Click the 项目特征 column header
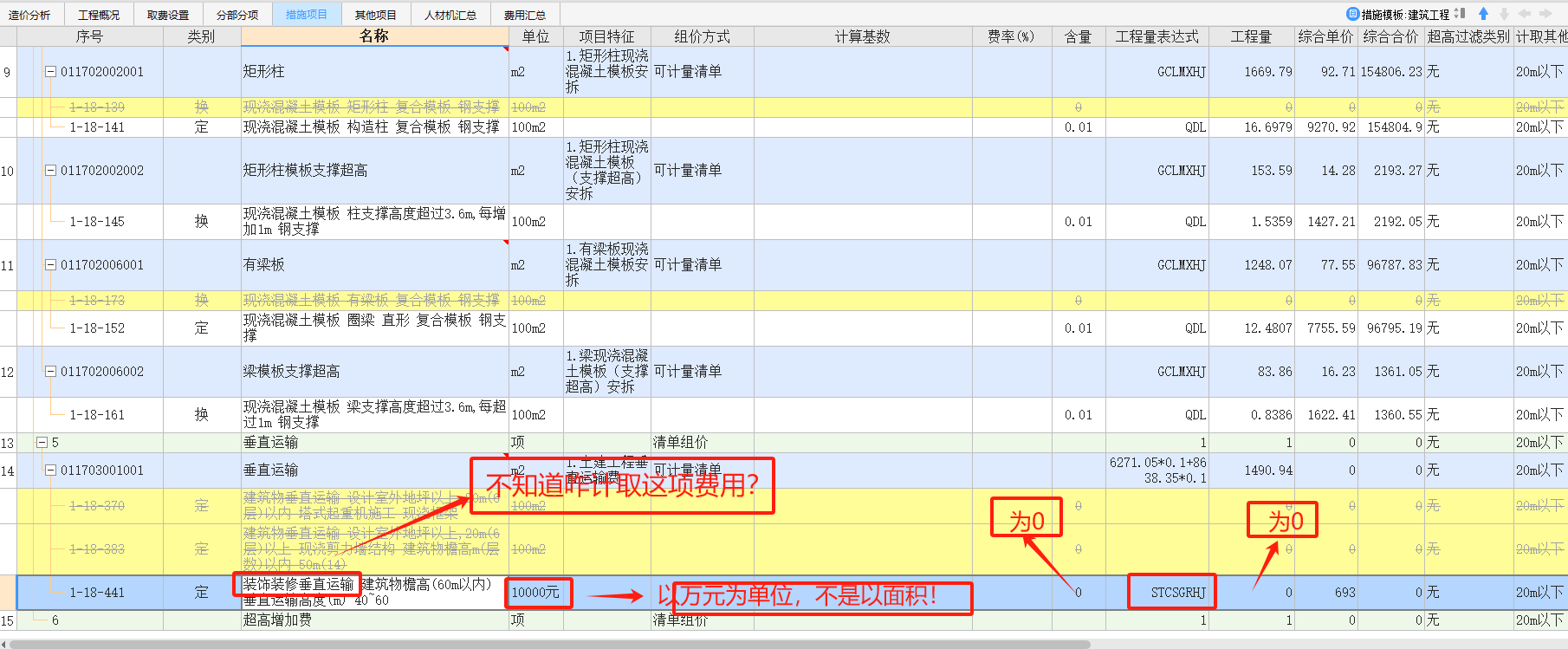 [x=607, y=36]
